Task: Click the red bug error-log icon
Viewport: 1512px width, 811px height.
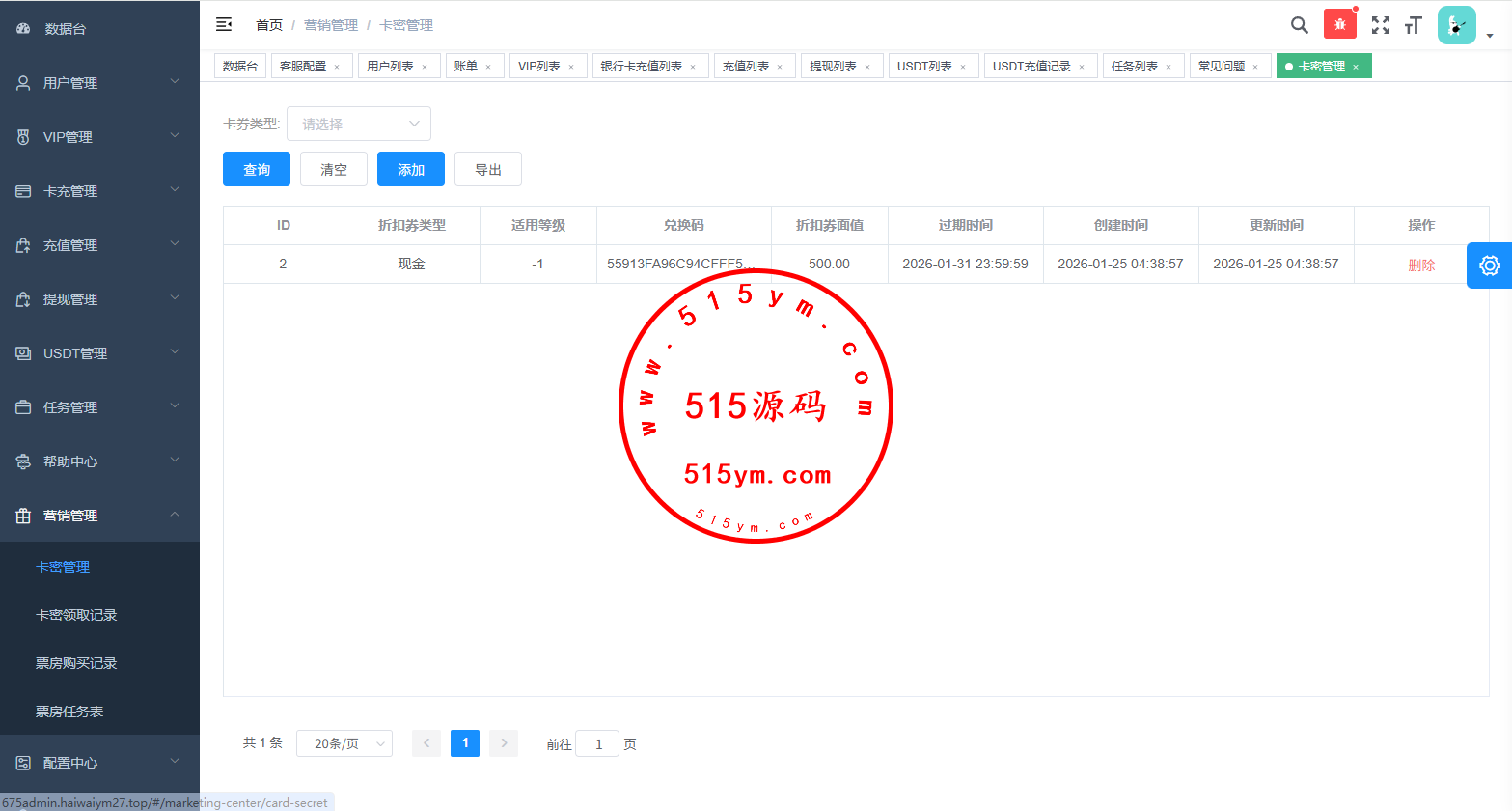Action: (x=1339, y=25)
